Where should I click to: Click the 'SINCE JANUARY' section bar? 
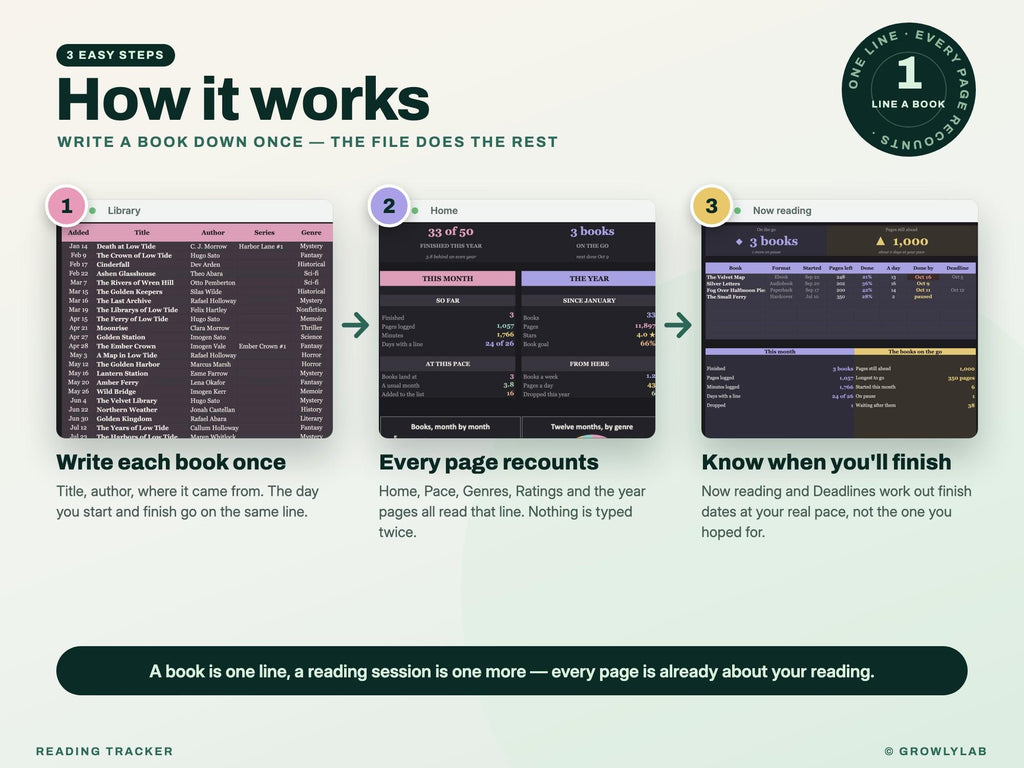click(588, 300)
